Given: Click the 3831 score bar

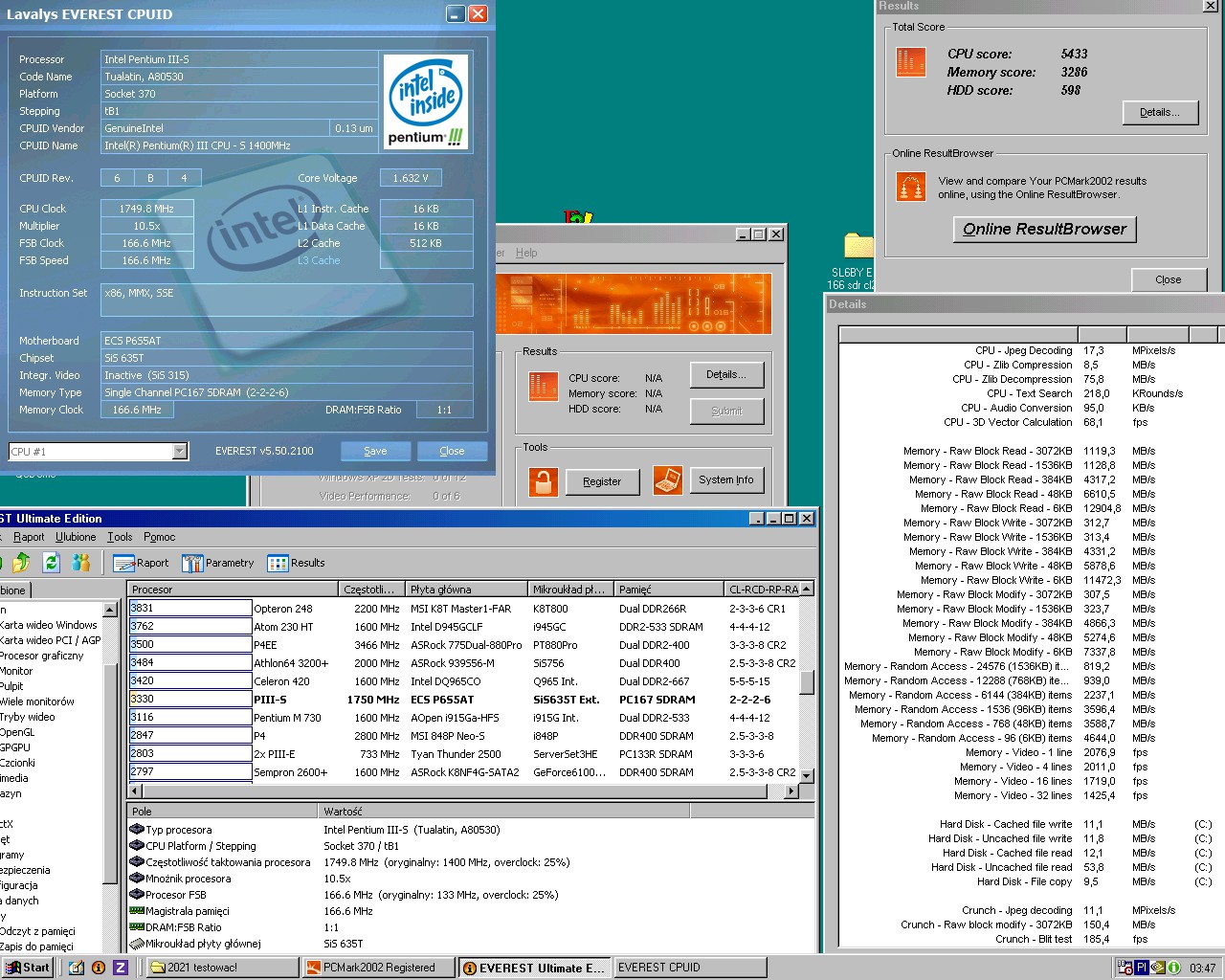Looking at the screenshot, I should (x=190, y=608).
